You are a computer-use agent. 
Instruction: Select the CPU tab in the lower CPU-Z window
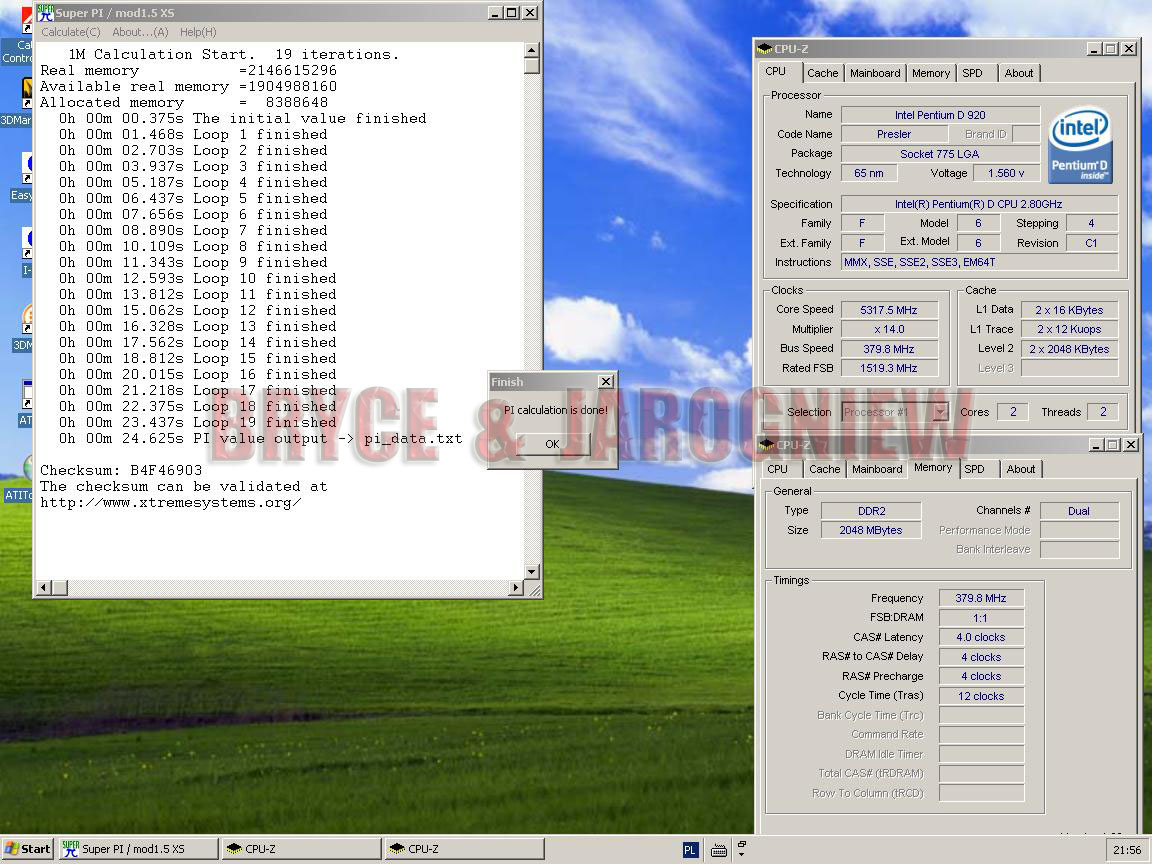tap(777, 469)
